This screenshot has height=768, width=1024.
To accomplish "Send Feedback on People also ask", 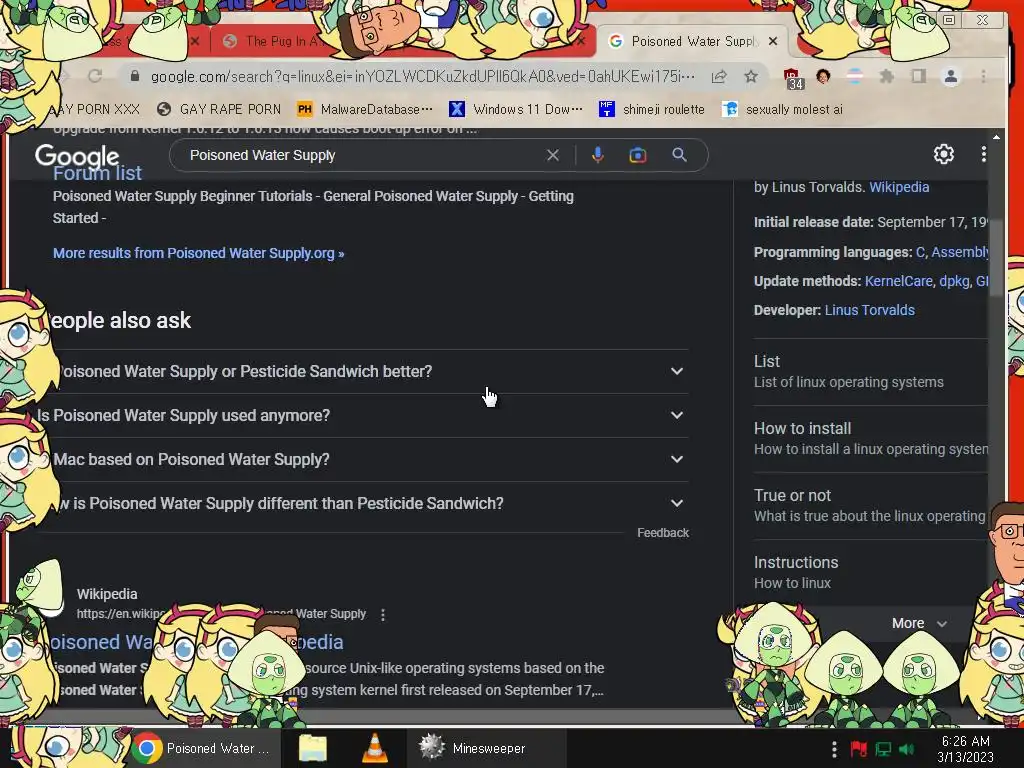I will (663, 533).
